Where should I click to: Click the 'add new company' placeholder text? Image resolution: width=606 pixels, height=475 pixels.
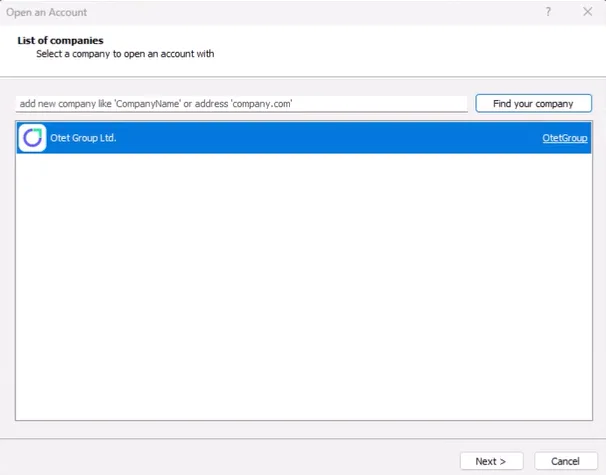(60, 104)
